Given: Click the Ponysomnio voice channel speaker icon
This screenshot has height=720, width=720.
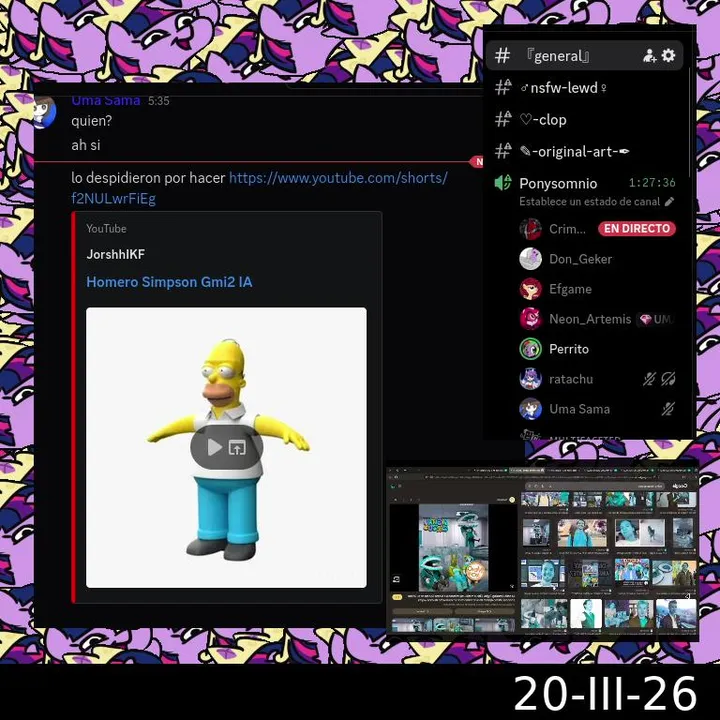Looking at the screenshot, I should pos(502,183).
